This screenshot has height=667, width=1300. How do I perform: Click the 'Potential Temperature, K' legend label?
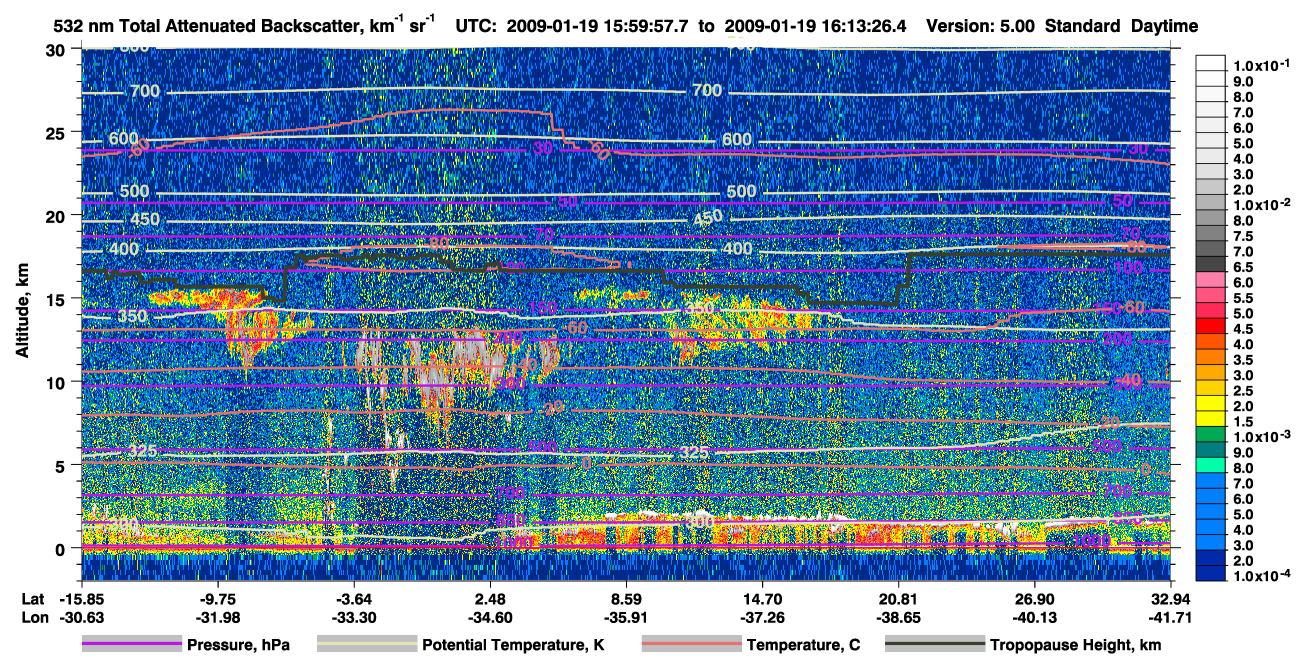click(513, 645)
